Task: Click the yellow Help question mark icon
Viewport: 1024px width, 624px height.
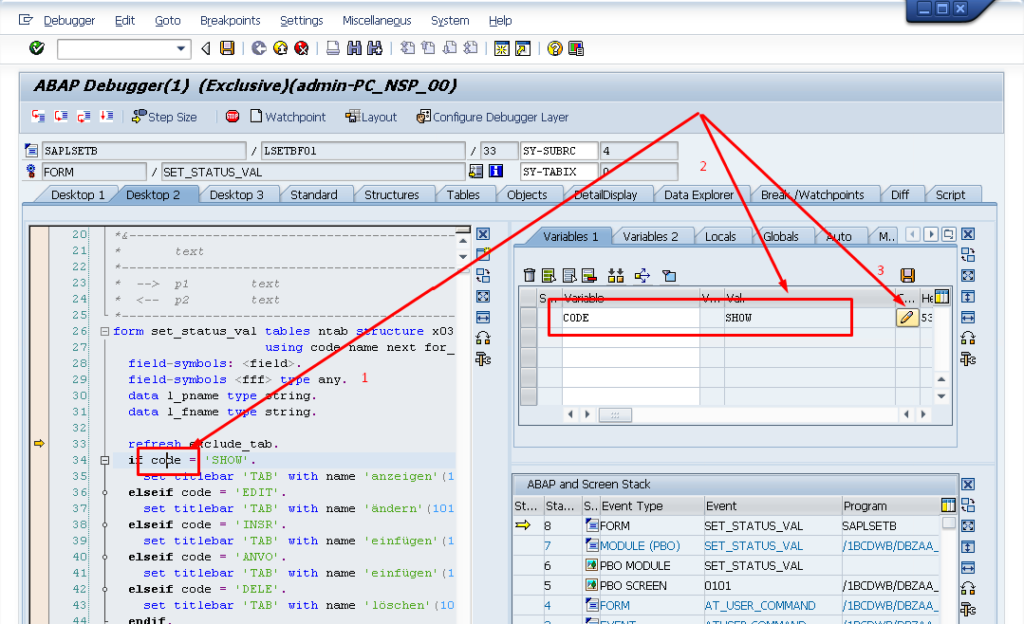Action: [553, 48]
